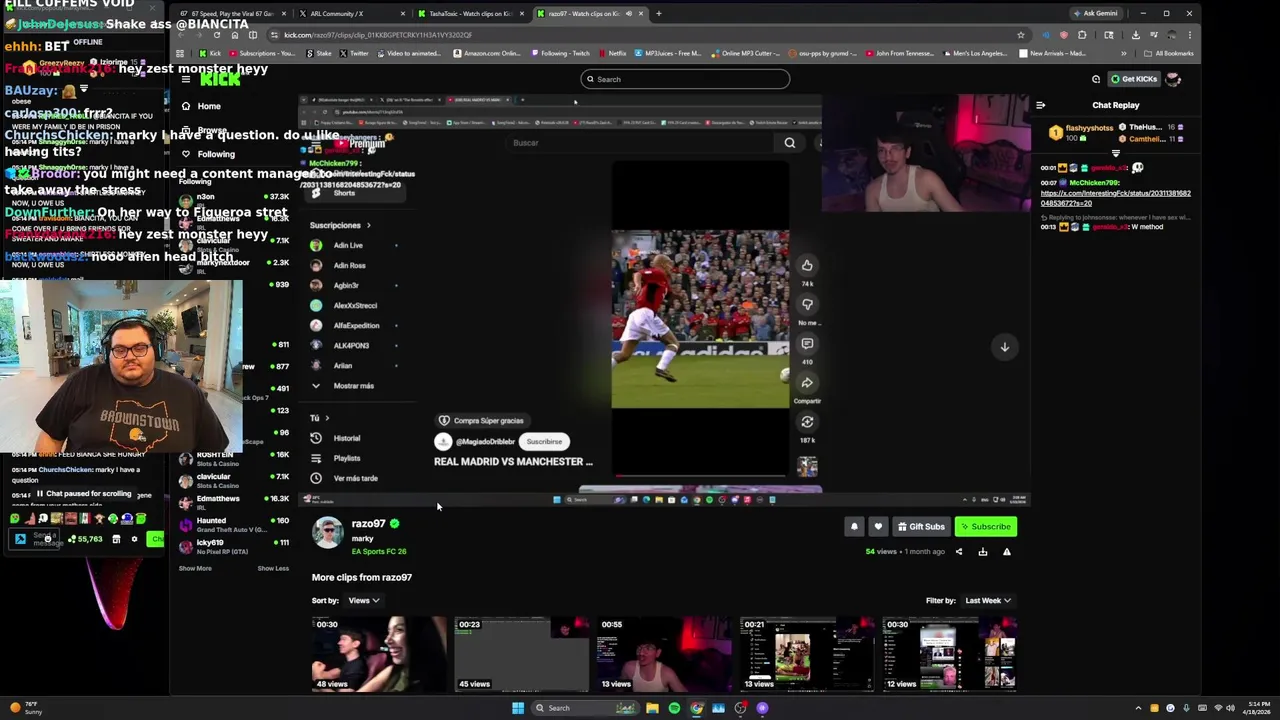Viewport: 1280px width, 720px height.
Task: Launch Spotify from the taskbar
Action: tap(674, 708)
